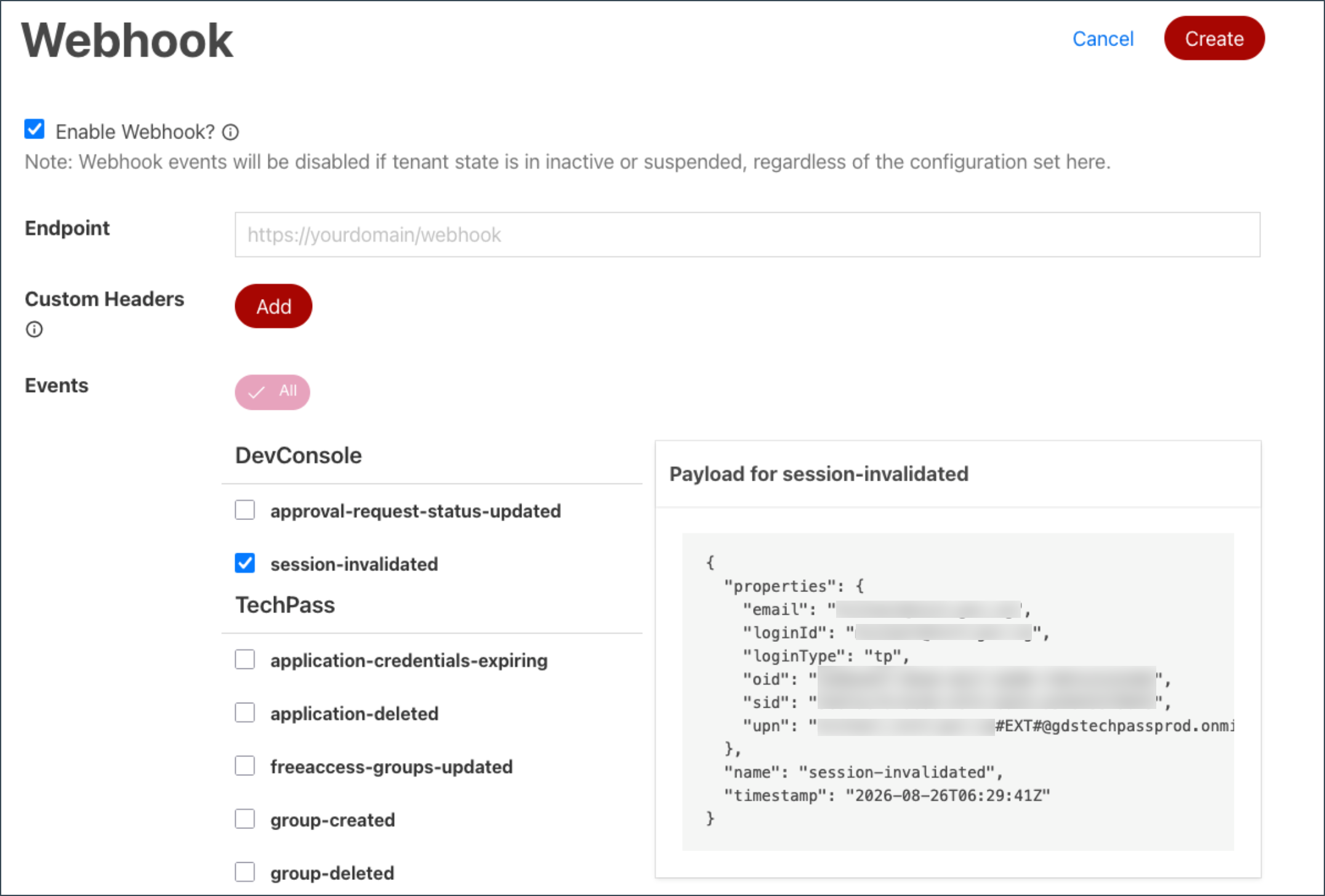The height and width of the screenshot is (896, 1325).
Task: Check freeaccess-groups-updated event
Action: [x=245, y=766]
